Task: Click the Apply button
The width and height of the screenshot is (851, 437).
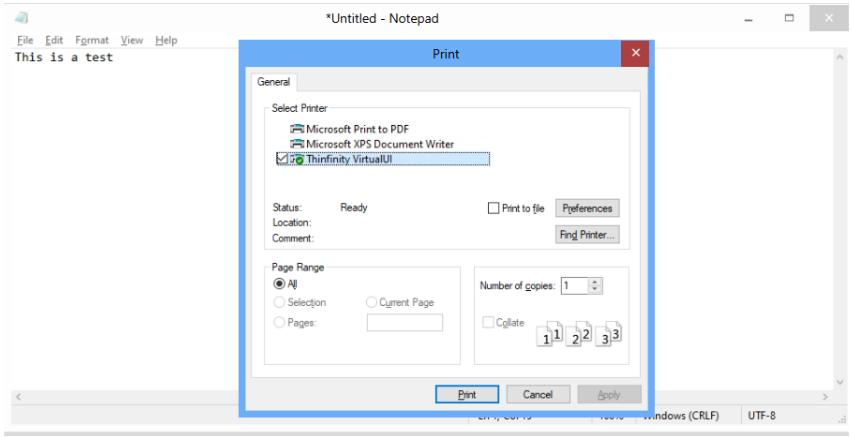Action: (x=609, y=395)
